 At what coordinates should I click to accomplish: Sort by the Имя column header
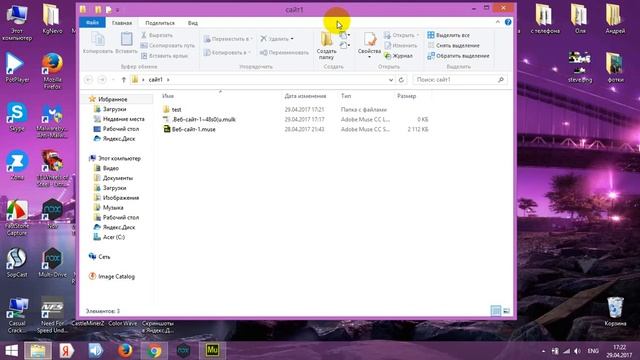[168, 96]
